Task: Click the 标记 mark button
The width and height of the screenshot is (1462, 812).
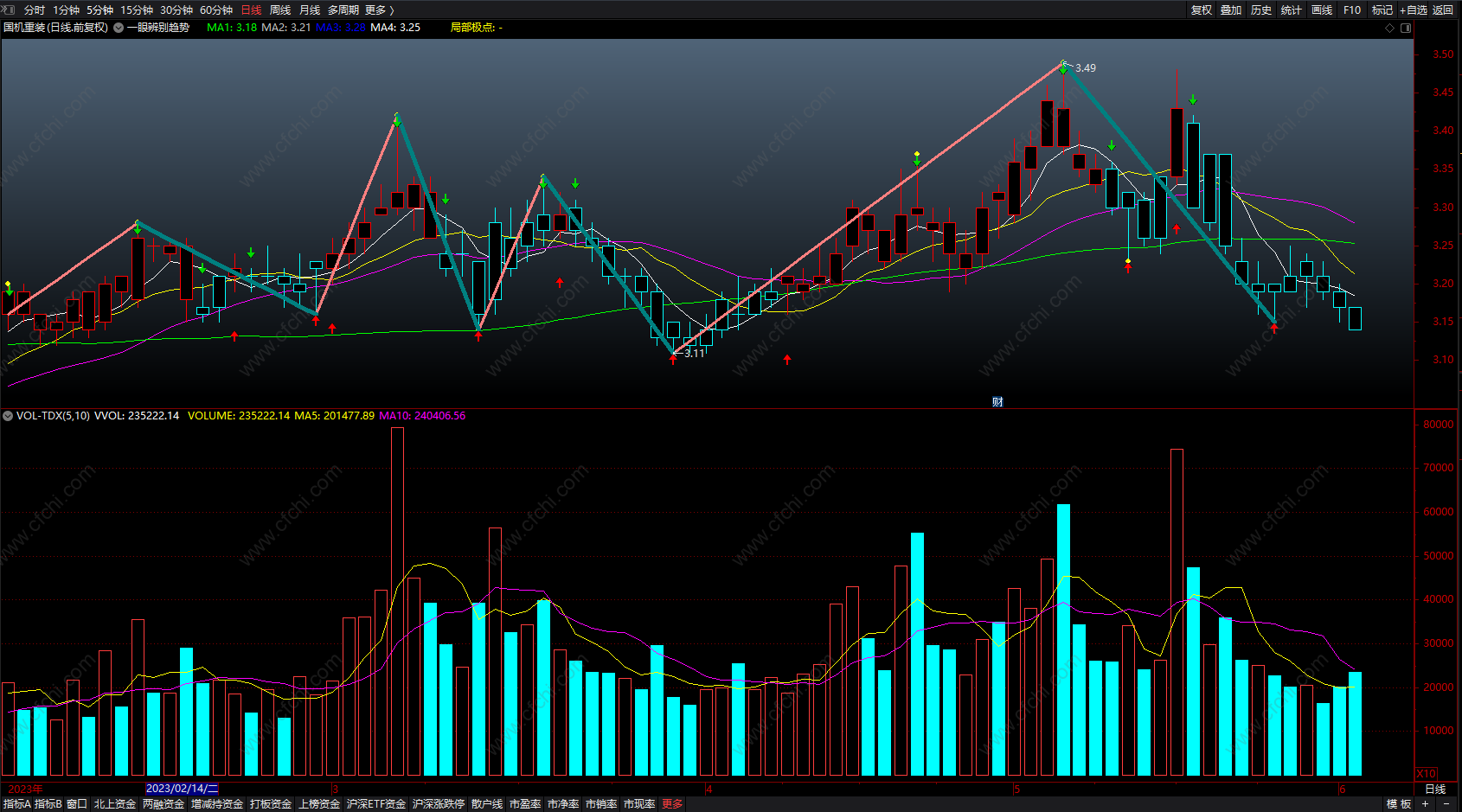Action: click(x=1382, y=10)
